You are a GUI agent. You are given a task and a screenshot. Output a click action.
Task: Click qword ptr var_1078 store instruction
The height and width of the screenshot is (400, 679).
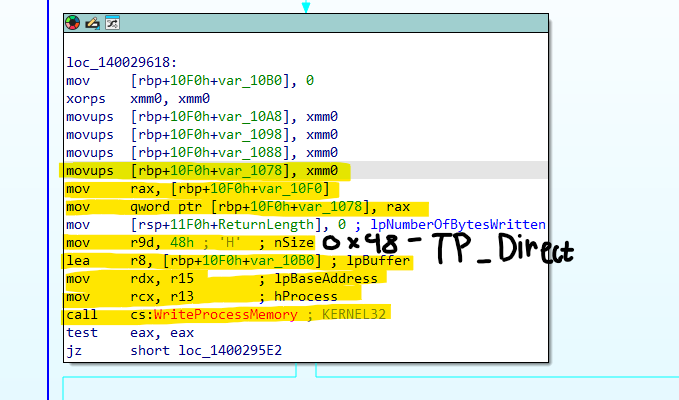click(x=238, y=206)
